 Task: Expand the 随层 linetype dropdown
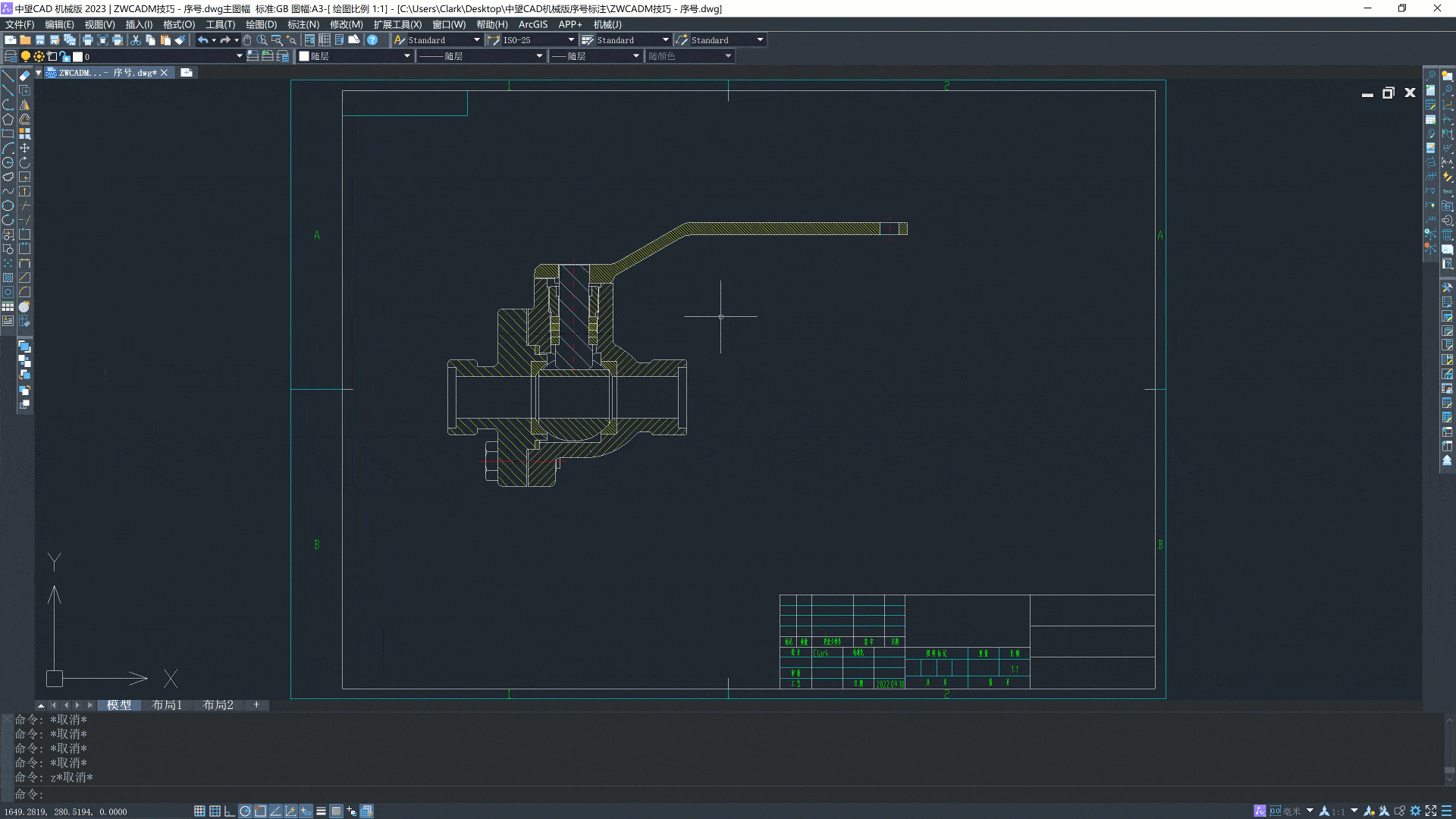click(x=539, y=56)
